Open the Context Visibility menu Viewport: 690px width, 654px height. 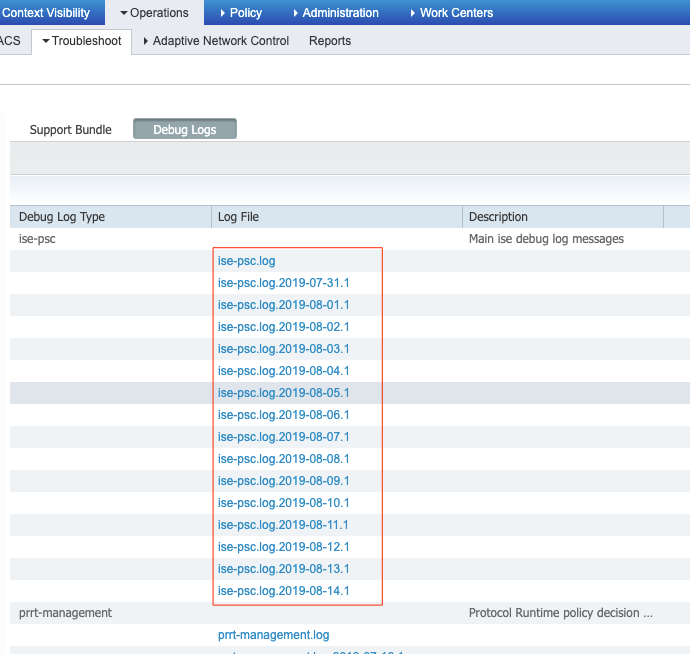[x=46, y=13]
